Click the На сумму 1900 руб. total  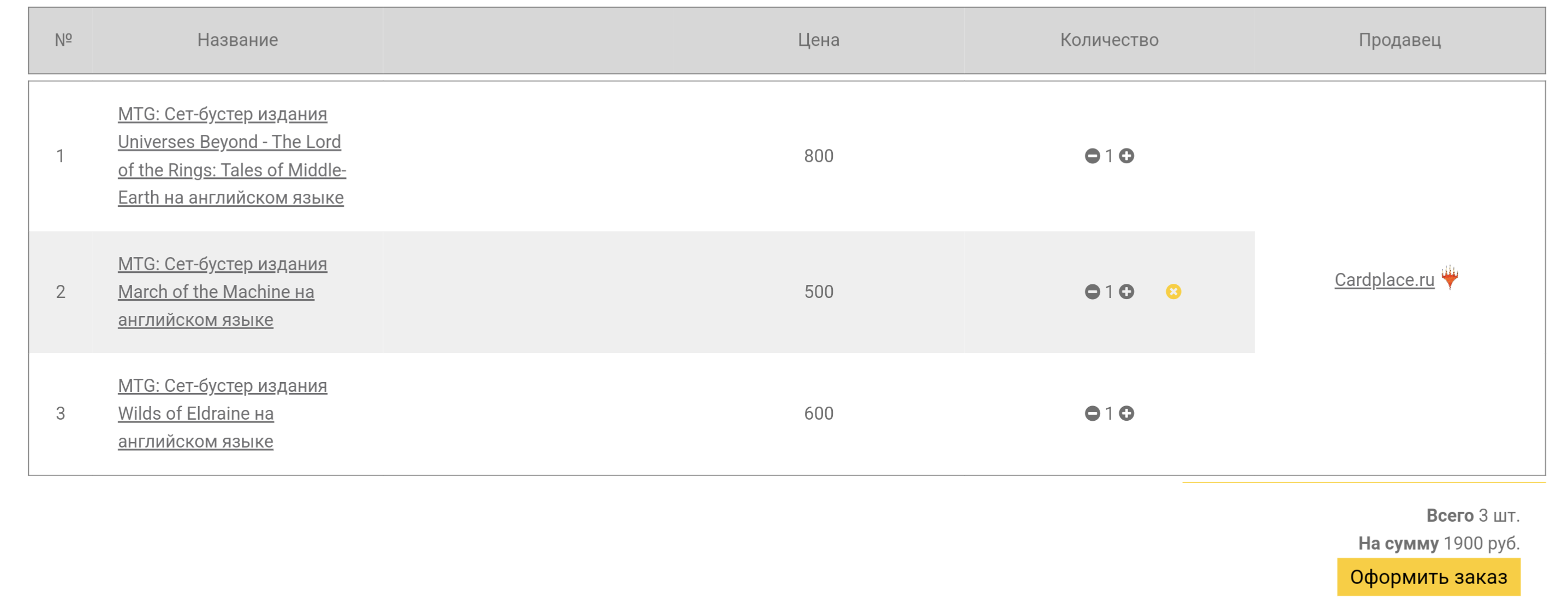pyautogui.click(x=1438, y=543)
